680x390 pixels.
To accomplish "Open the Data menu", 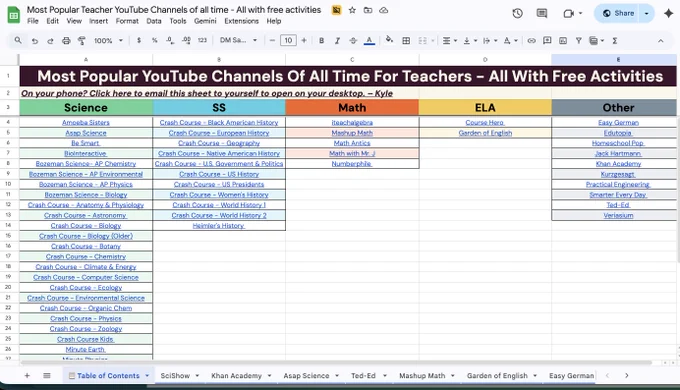I will 154,21.
